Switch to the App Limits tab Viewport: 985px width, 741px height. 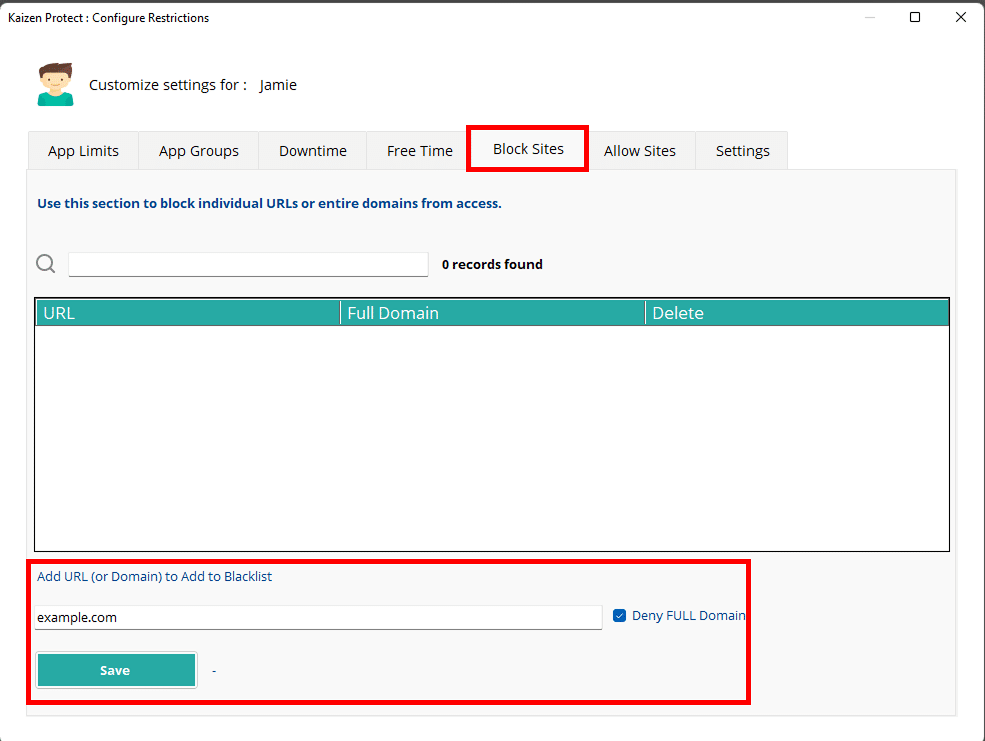click(x=83, y=151)
